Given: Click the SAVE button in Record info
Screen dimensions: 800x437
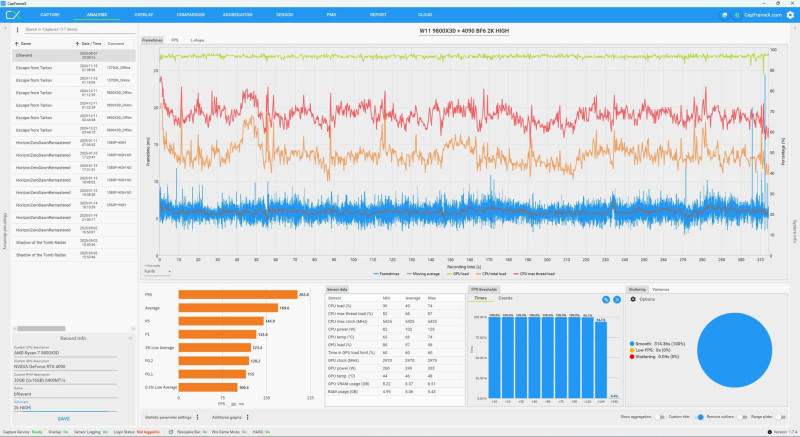Looking at the screenshot, I should click(x=64, y=419).
